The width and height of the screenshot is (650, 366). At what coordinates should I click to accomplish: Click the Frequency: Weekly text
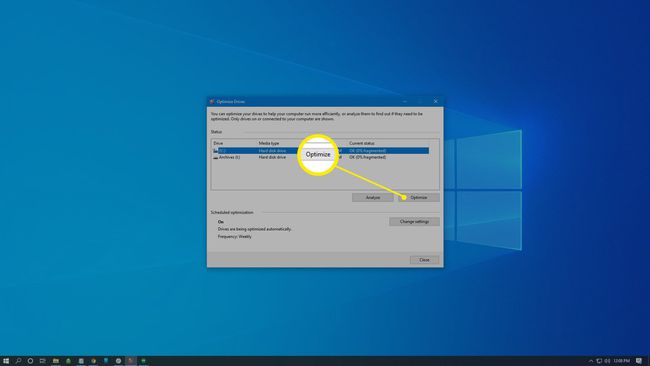(x=235, y=237)
